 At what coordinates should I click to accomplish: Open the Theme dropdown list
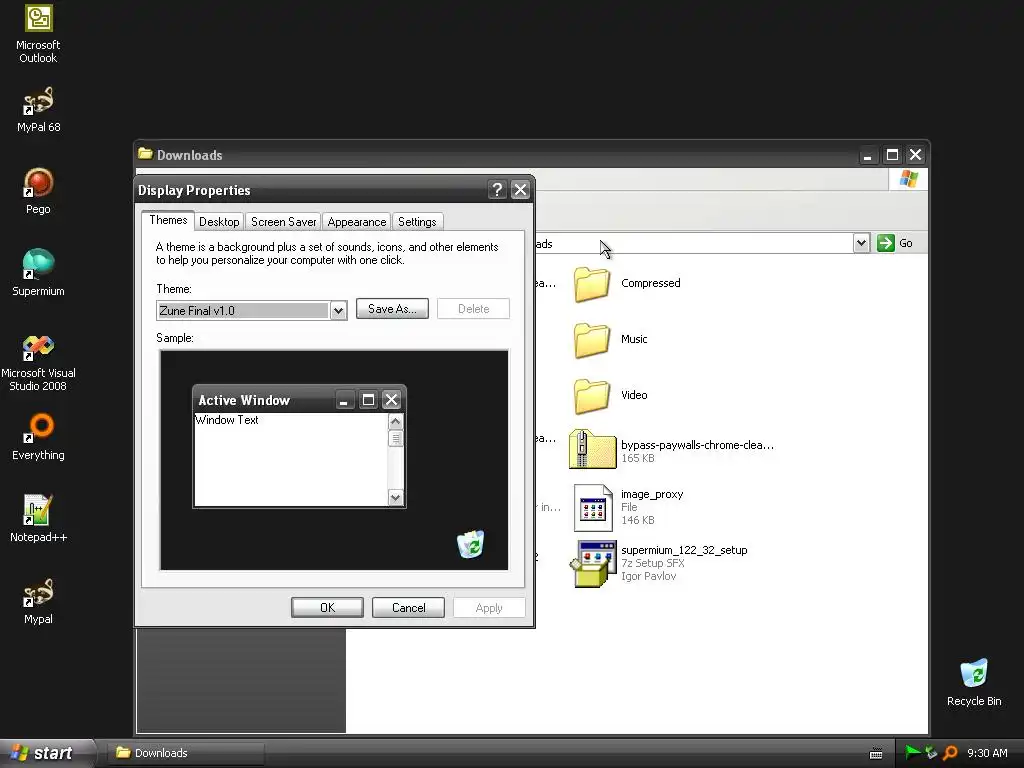[338, 310]
